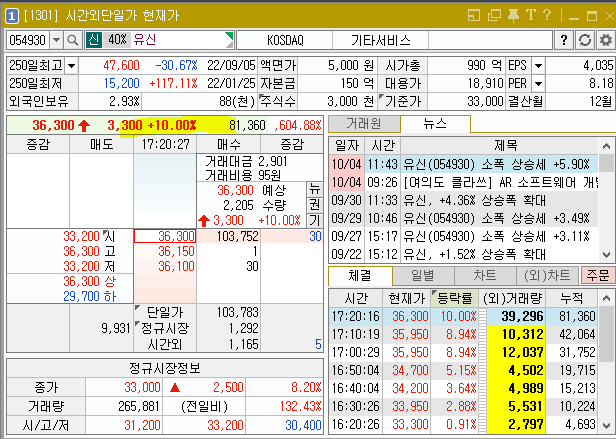Screen dimensions: 616x439
Task: Click the title bar window layout icon
Action: 474,15
